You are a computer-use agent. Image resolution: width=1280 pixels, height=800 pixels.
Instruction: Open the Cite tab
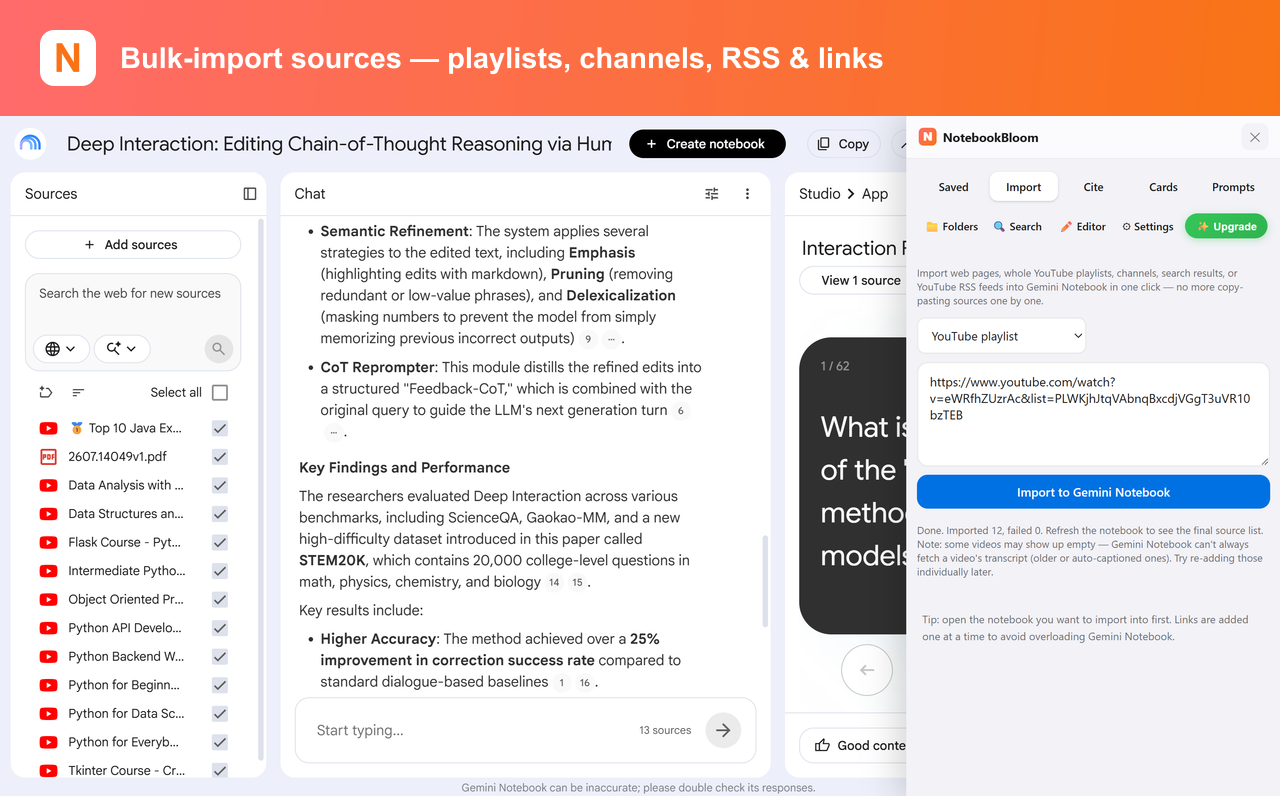pyautogui.click(x=1093, y=187)
